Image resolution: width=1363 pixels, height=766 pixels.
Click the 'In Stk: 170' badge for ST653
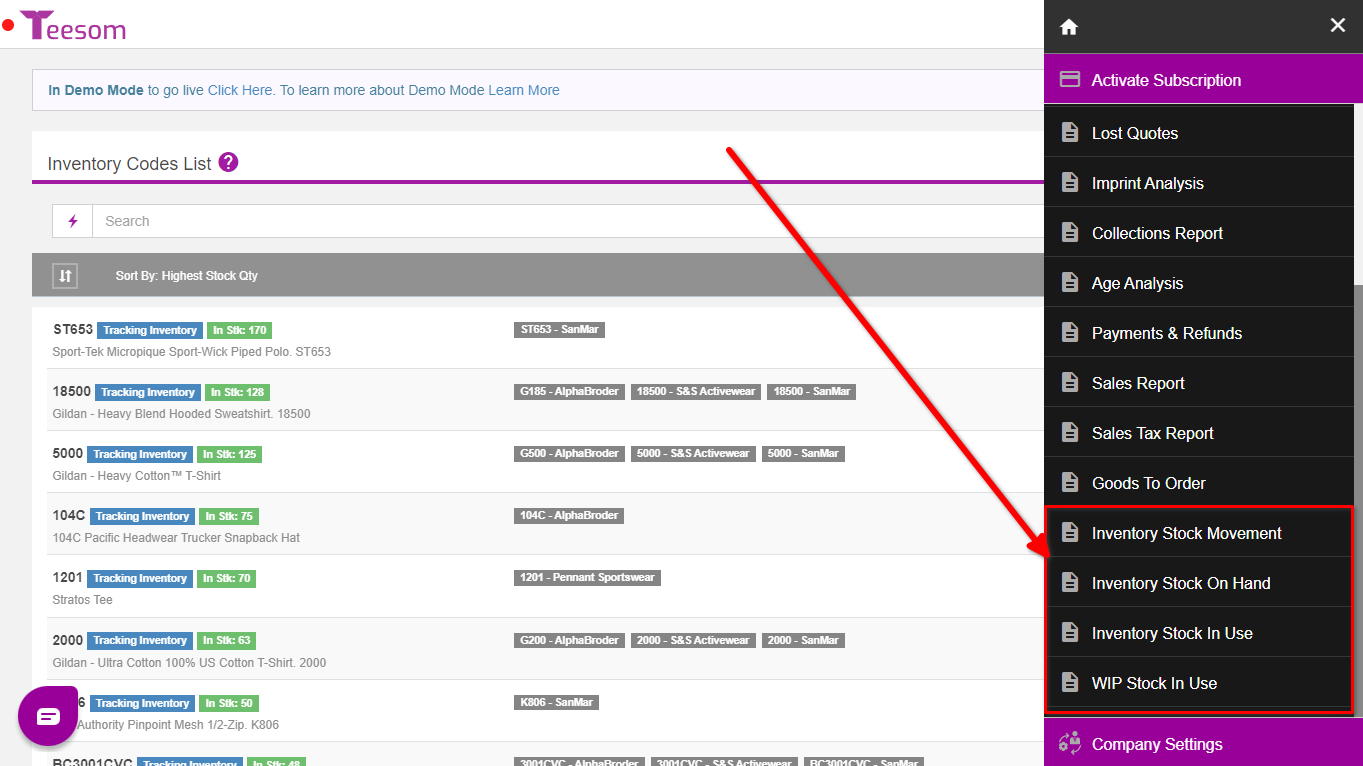coord(239,330)
